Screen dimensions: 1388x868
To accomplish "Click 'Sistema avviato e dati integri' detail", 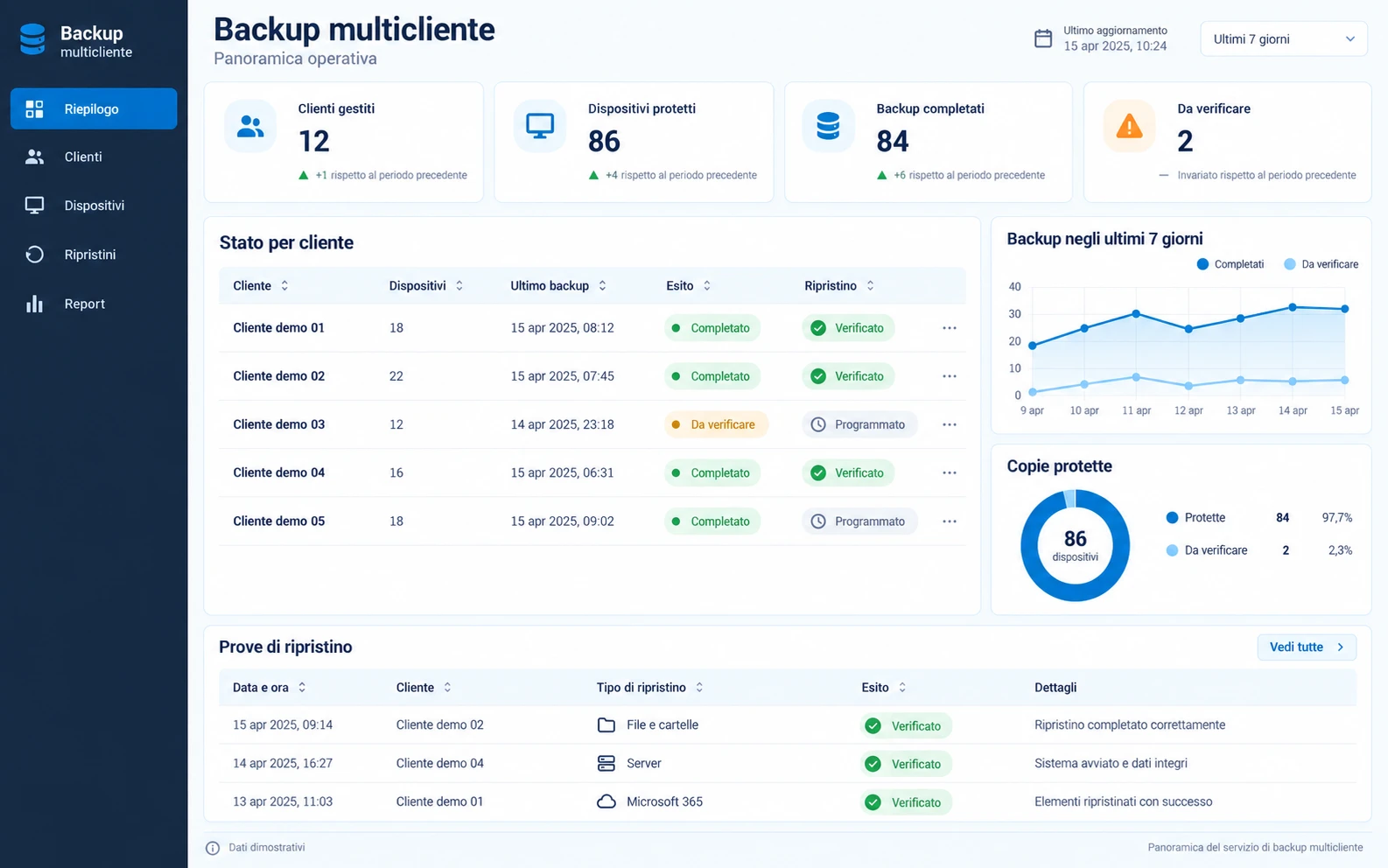I will (1111, 763).
